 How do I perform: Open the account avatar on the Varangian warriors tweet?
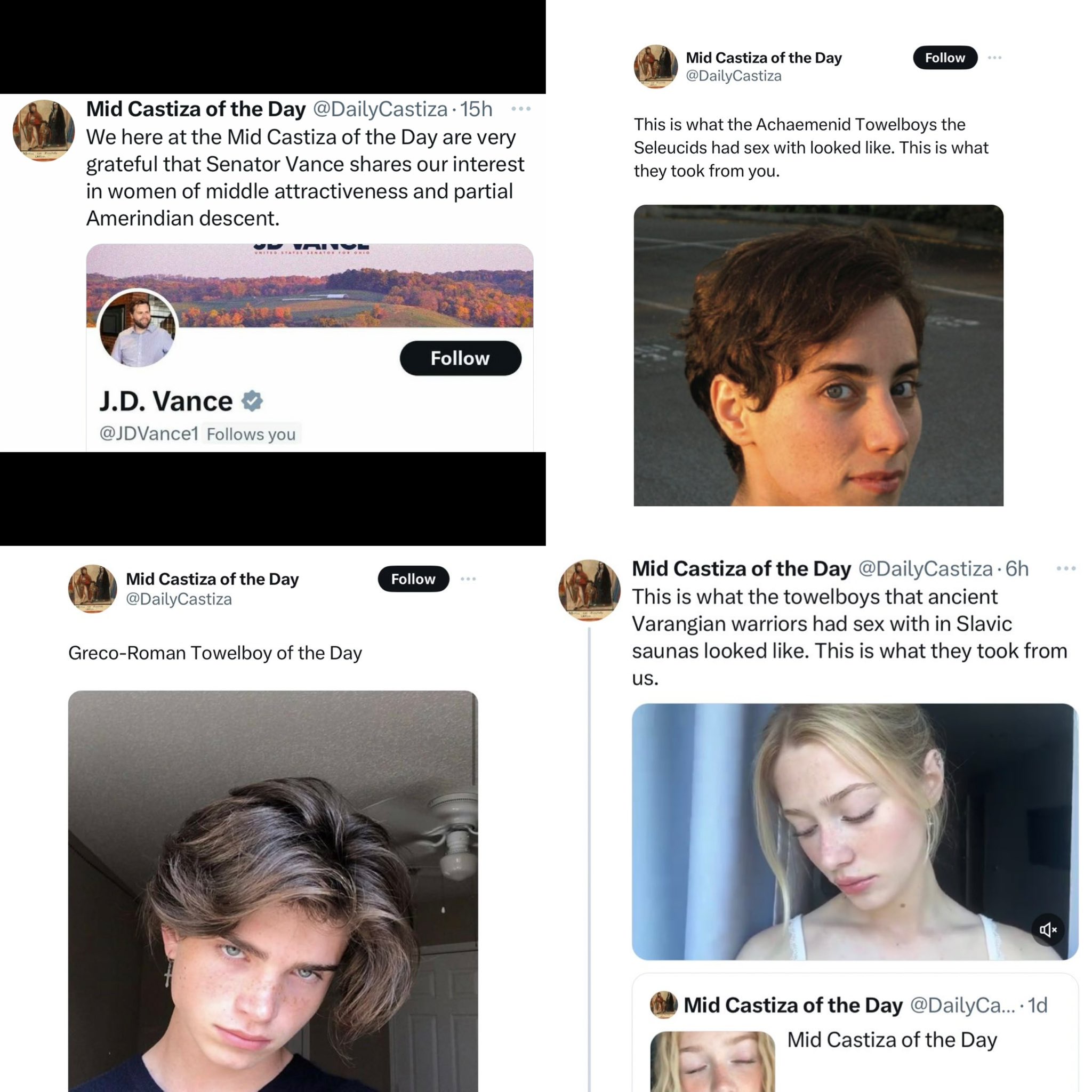click(589, 590)
